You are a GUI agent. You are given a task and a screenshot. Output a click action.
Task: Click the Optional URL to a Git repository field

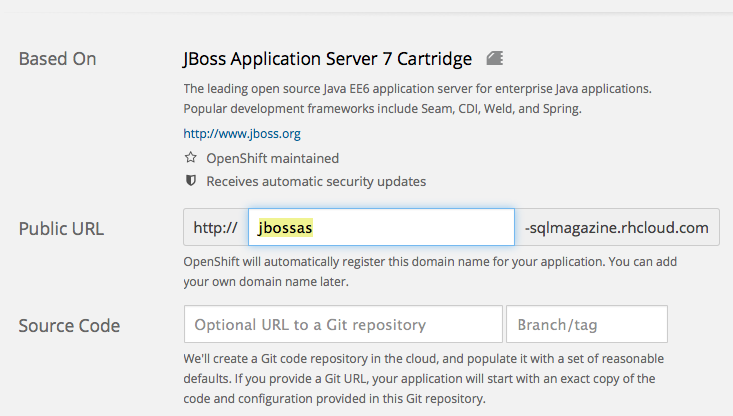tap(343, 324)
